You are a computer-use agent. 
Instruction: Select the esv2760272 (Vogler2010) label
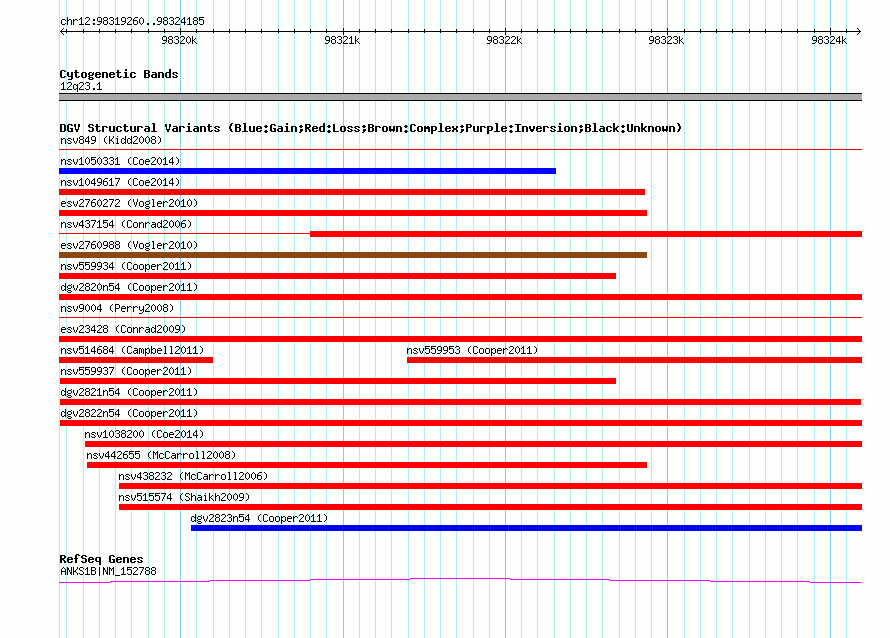coord(129,203)
